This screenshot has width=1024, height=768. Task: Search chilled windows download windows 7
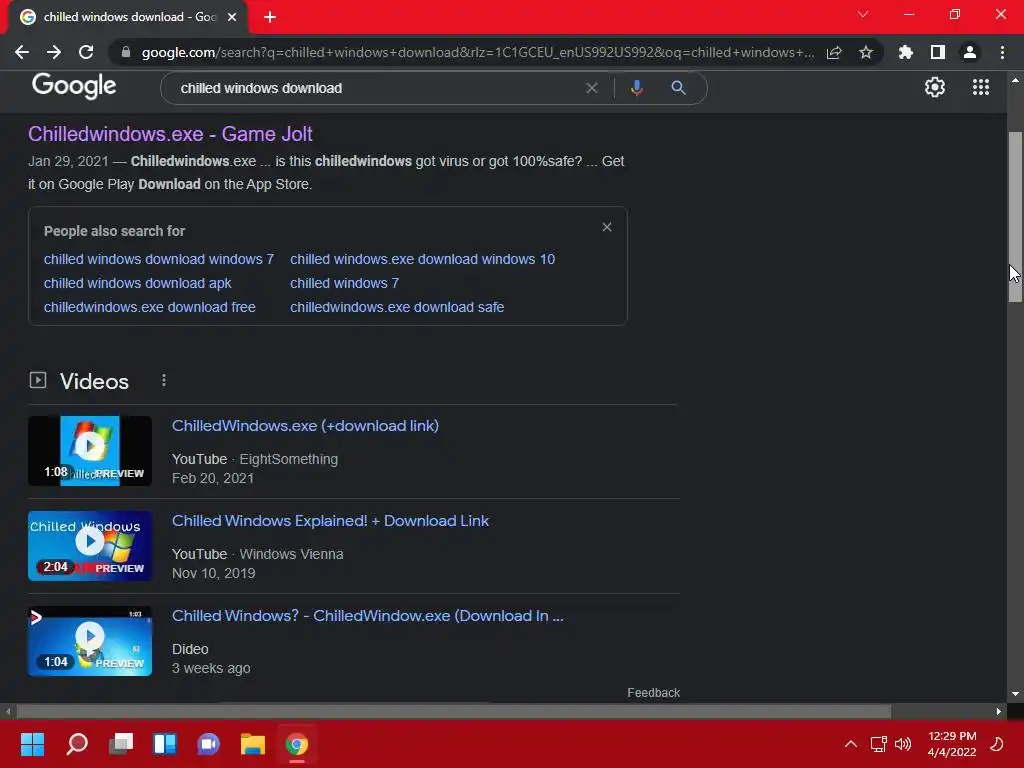(x=159, y=259)
